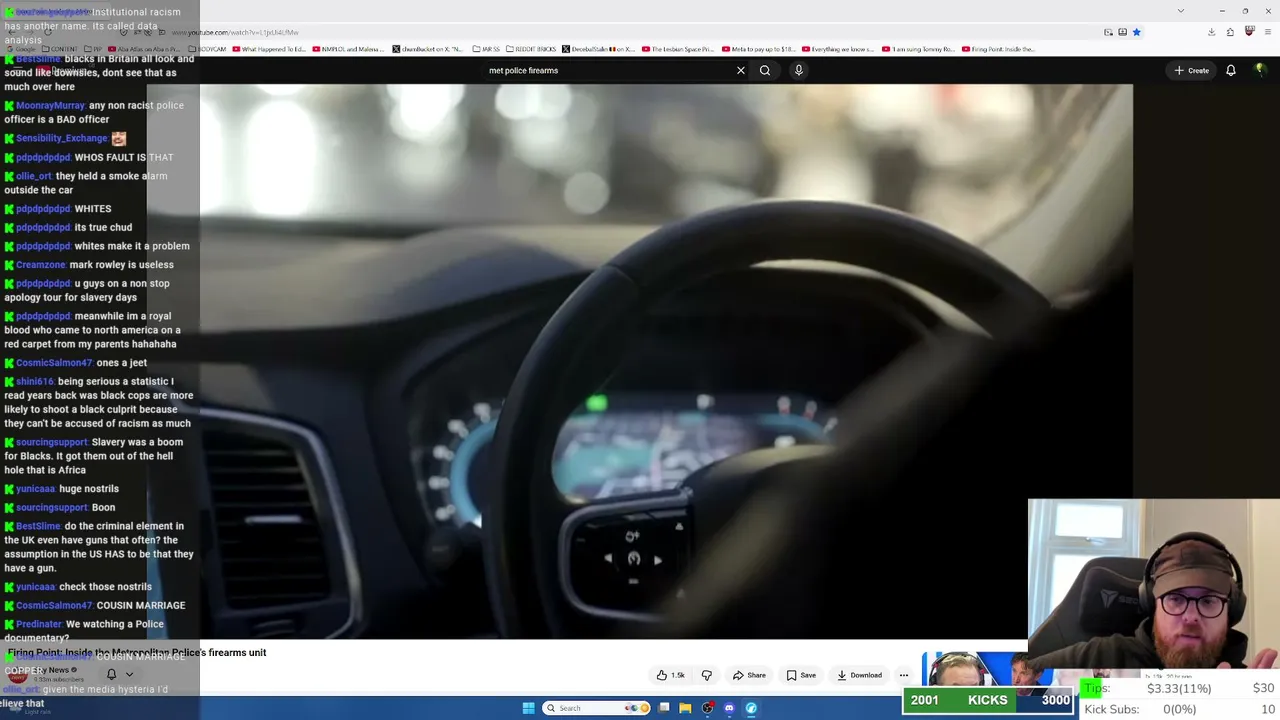Click chat message 'check those nostrils'

point(106,587)
